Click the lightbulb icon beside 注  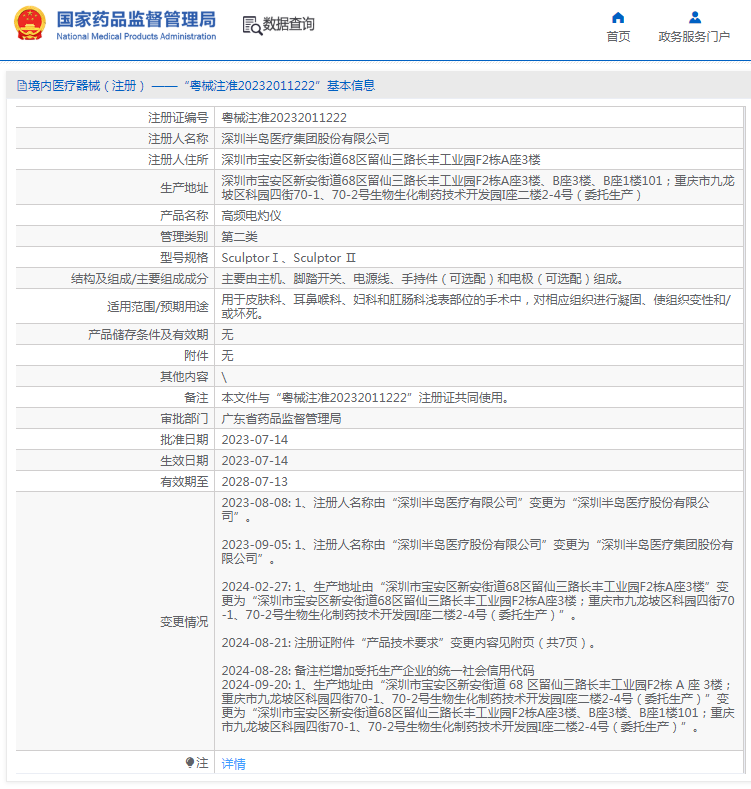[x=190, y=763]
